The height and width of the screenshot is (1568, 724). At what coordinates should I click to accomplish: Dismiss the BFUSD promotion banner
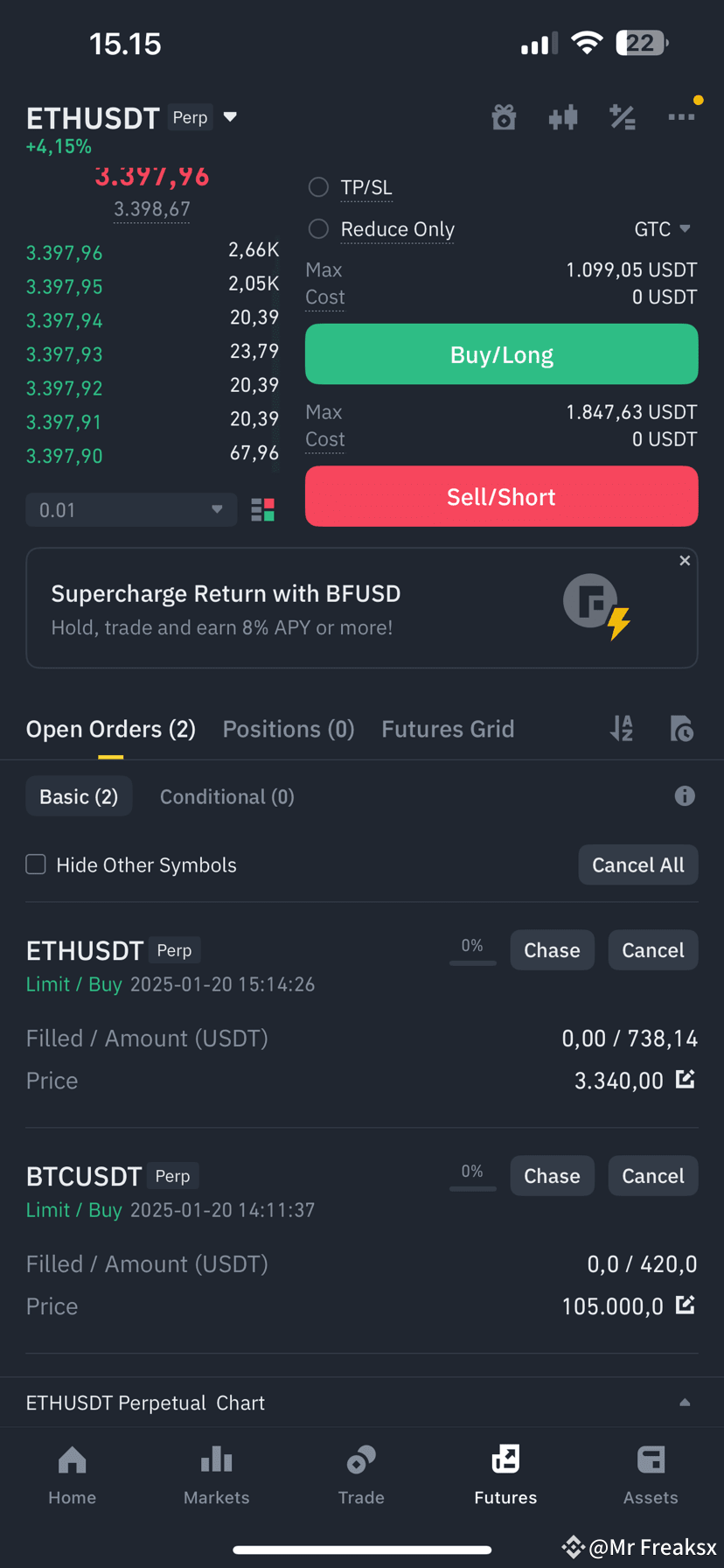click(x=685, y=561)
